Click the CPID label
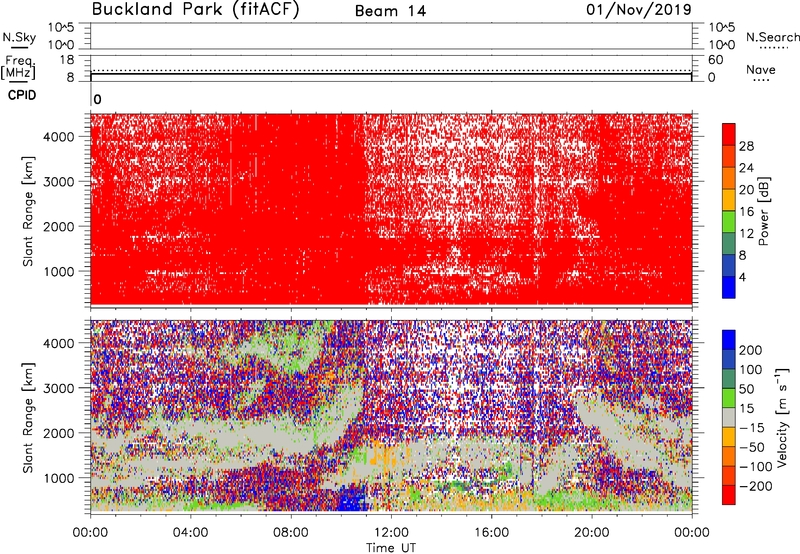Screen dimensions: 800x554 (22, 95)
